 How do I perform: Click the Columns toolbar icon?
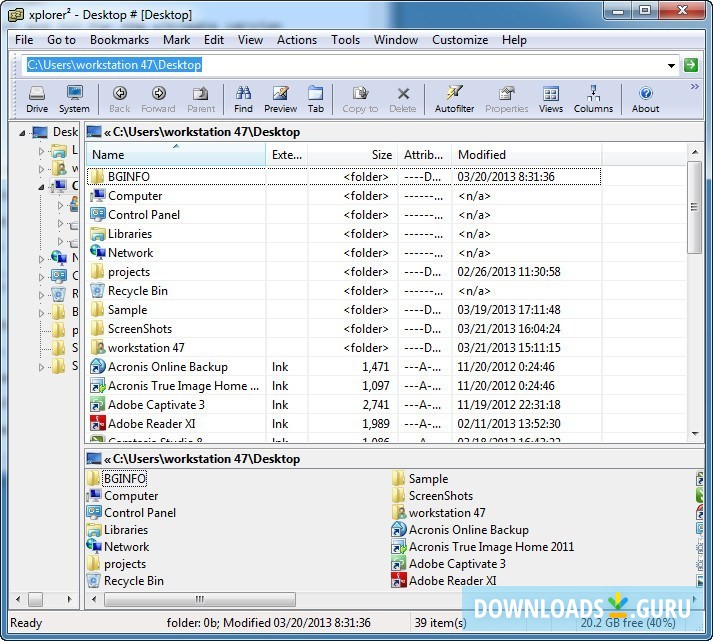tap(593, 99)
